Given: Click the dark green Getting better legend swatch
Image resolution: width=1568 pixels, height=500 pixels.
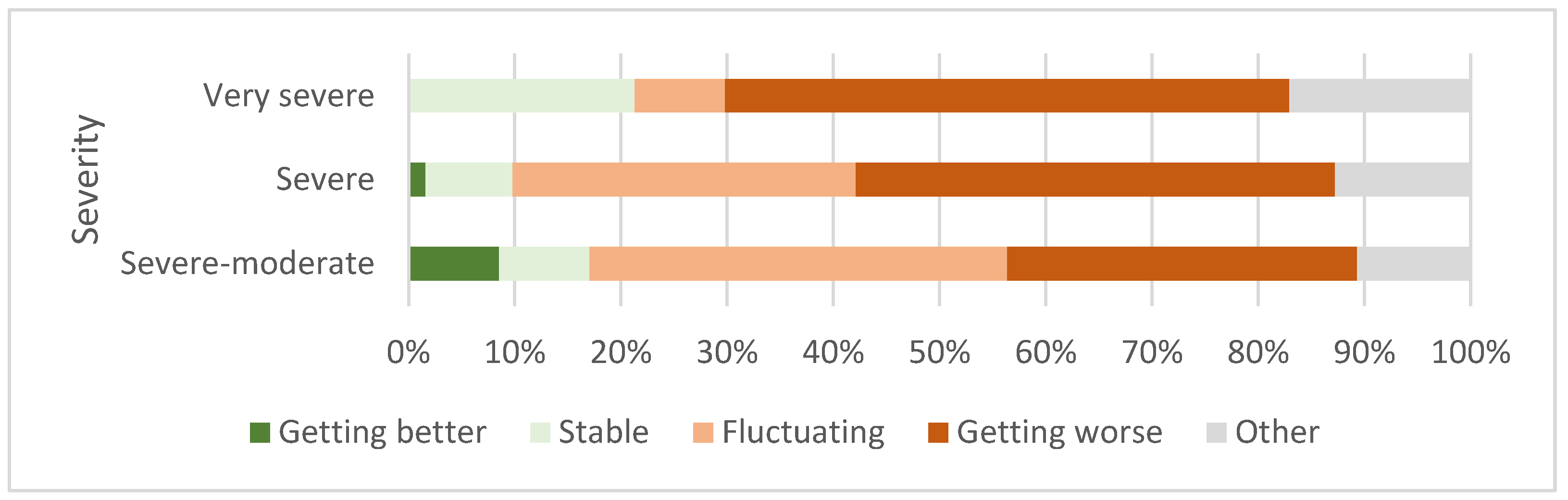Looking at the screenshot, I should click(x=259, y=433).
